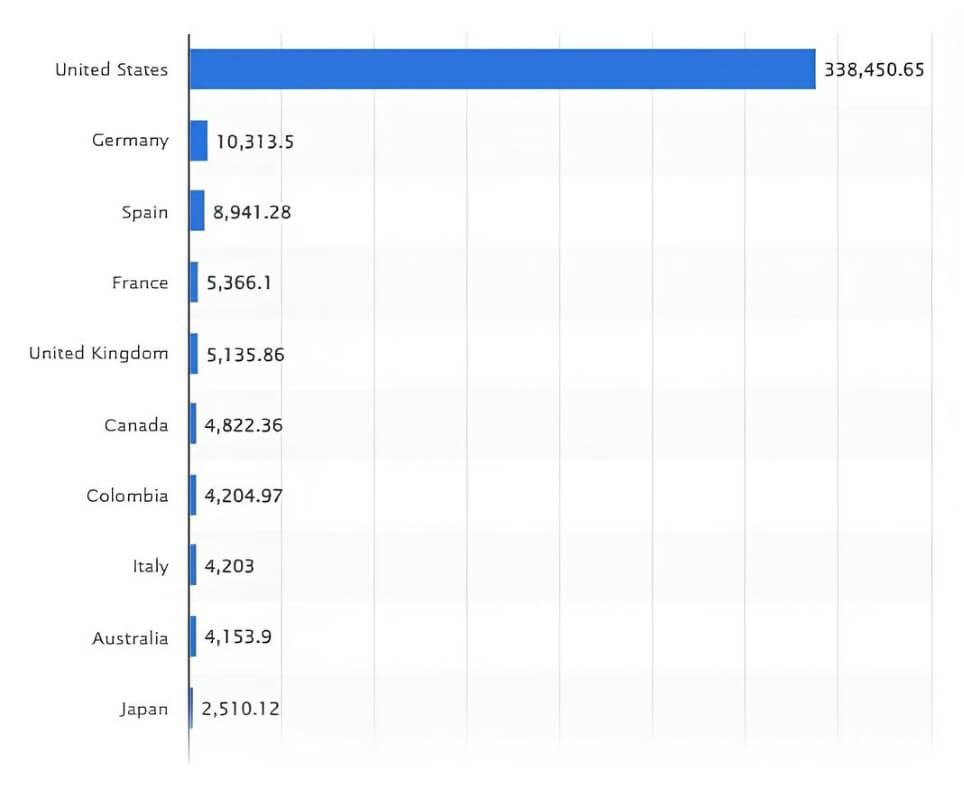Select the Japan axis label

point(143,710)
